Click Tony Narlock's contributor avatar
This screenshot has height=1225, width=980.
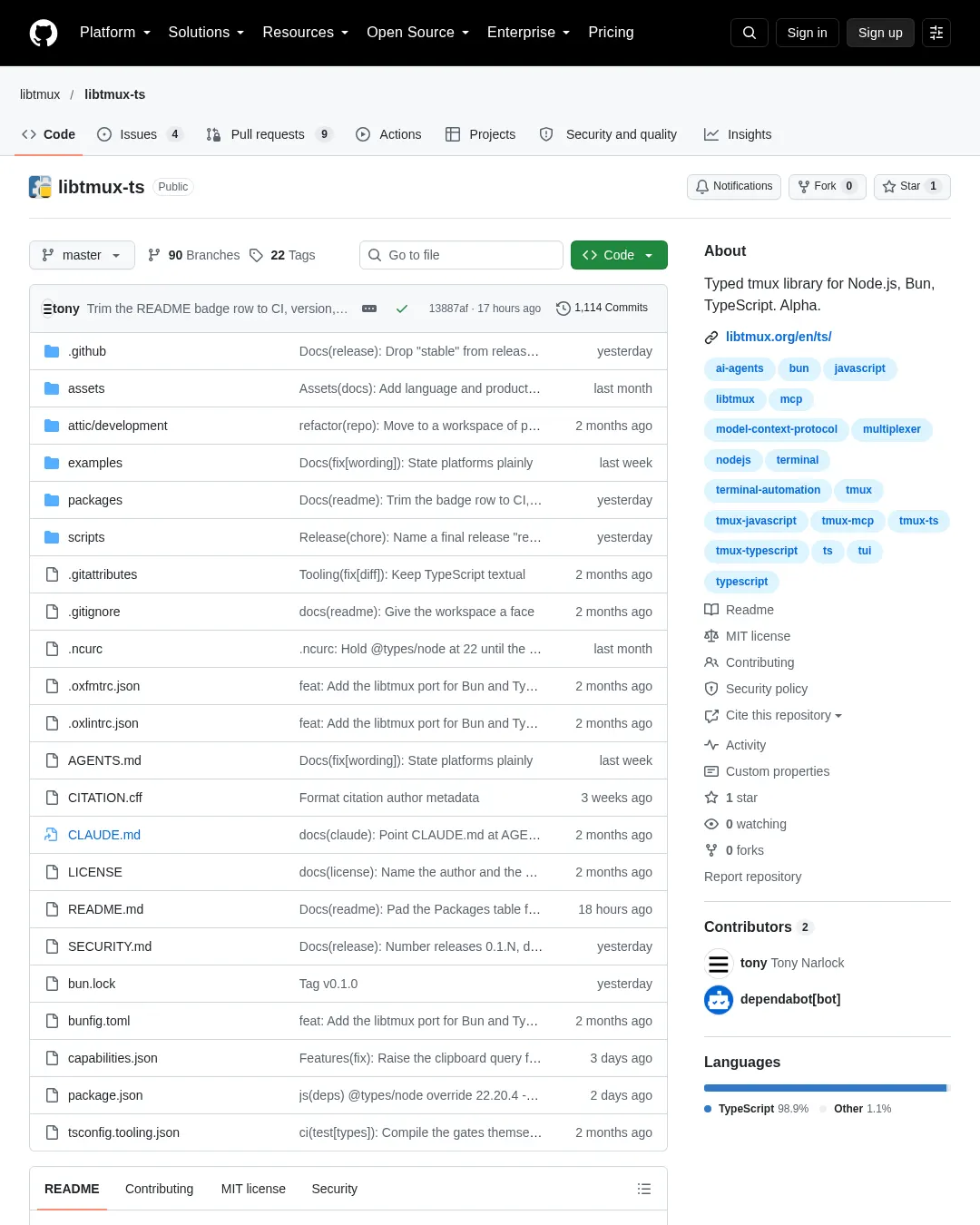tap(719, 963)
